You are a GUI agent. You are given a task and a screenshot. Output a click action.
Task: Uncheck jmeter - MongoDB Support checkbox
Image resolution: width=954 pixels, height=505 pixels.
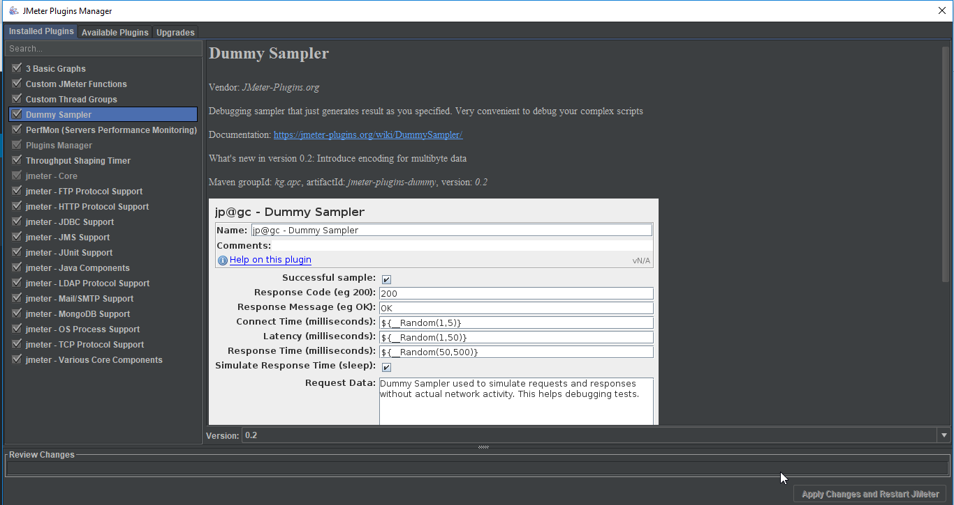tap(17, 313)
